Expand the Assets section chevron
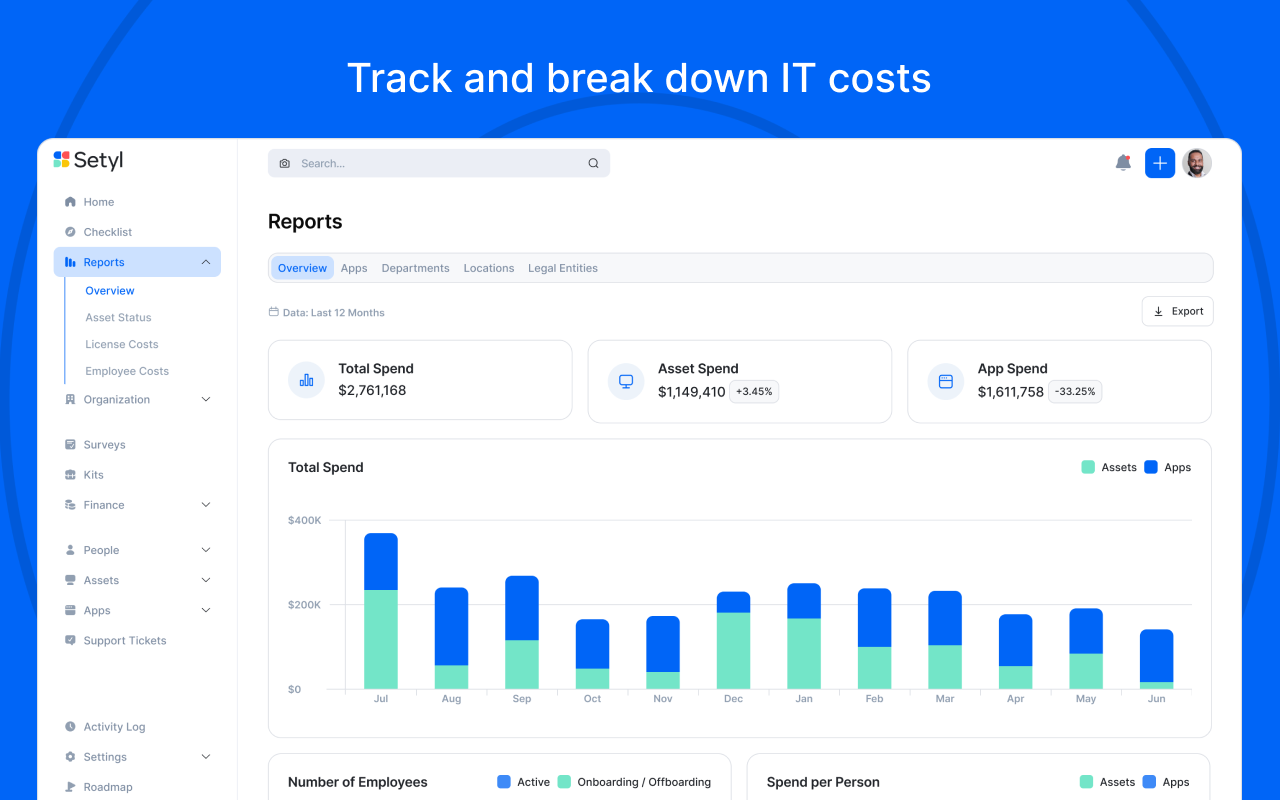 click(206, 580)
